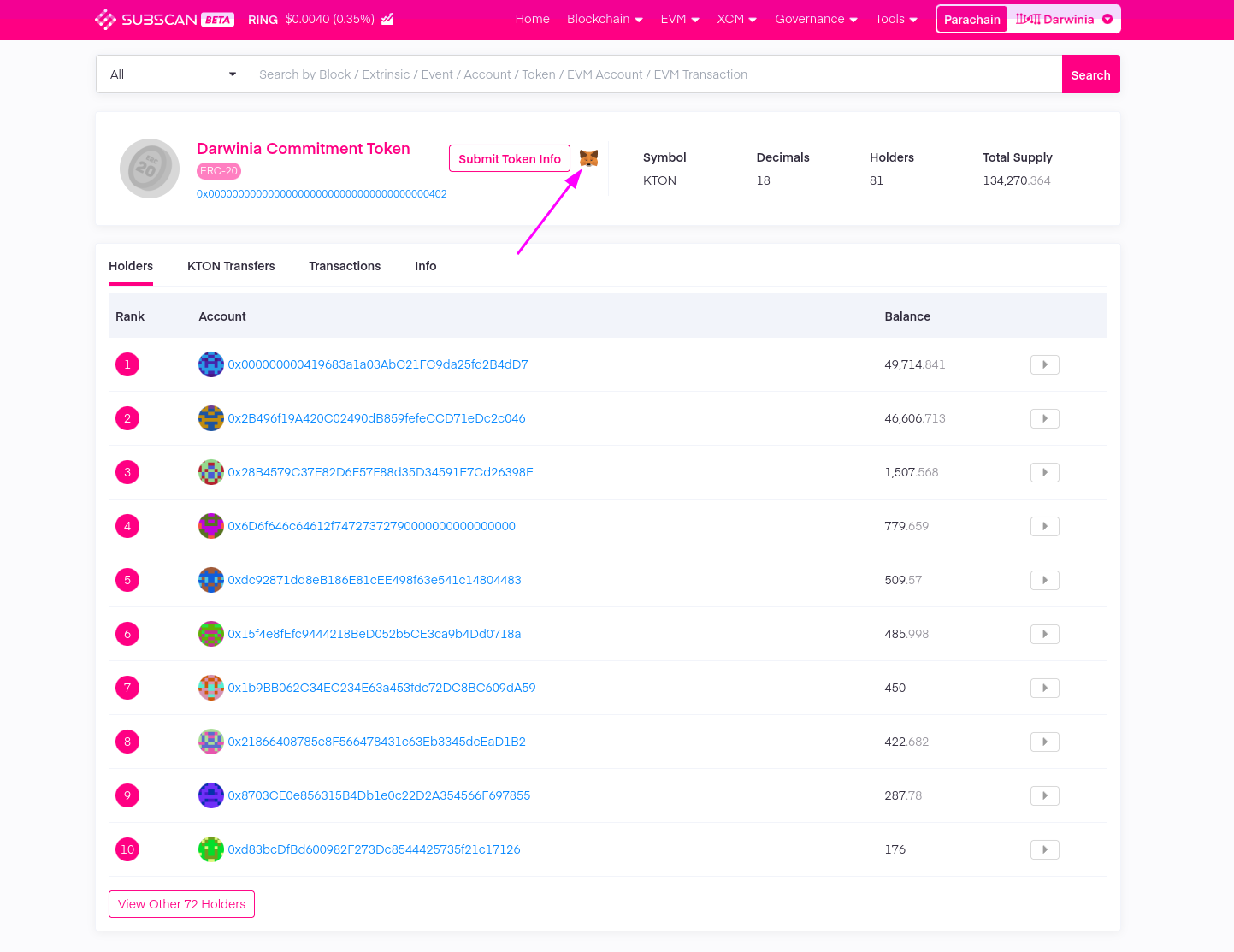Click the ERC-20 token coin image
Screen dimensions: 1234x952
(x=150, y=169)
